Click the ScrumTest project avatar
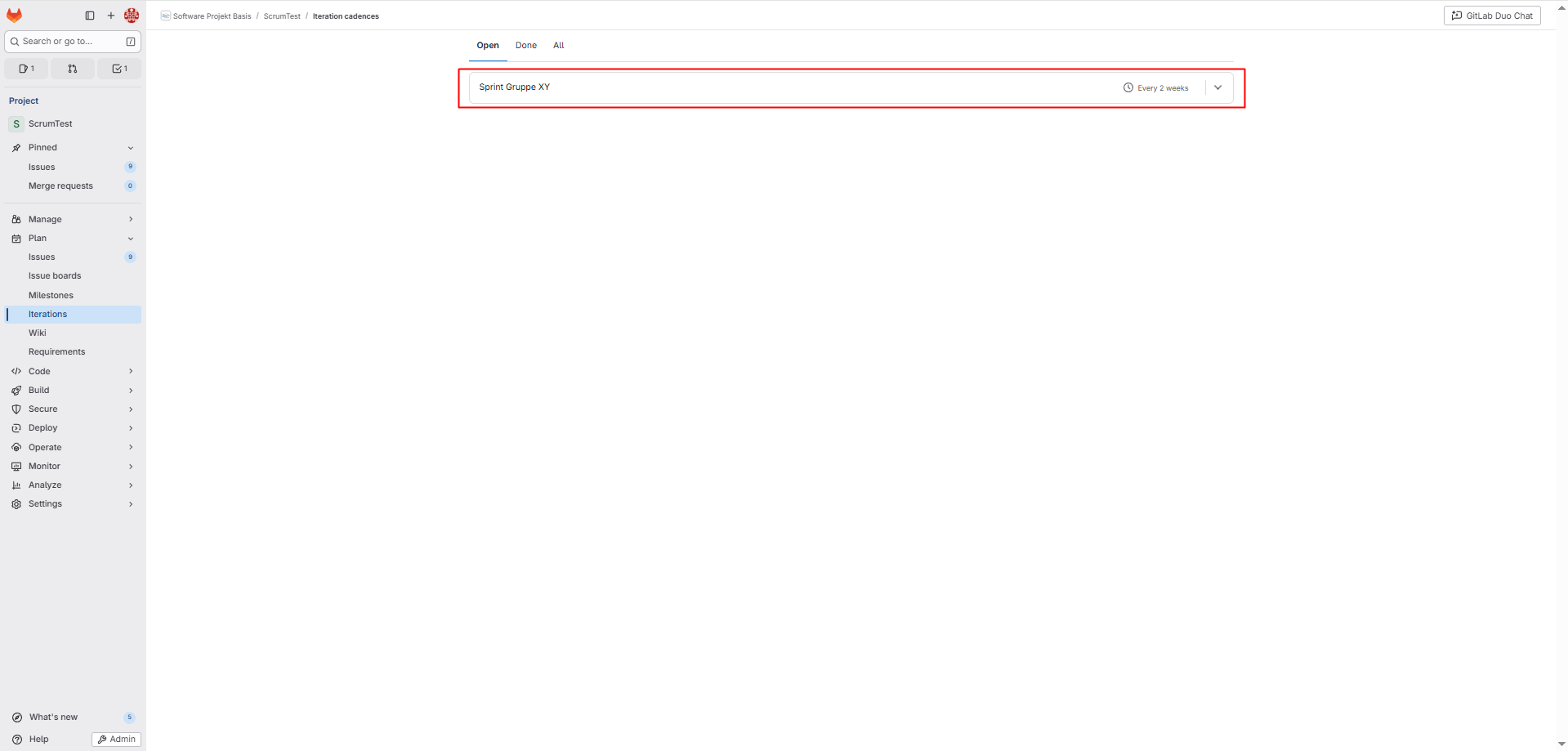Image resolution: width=1568 pixels, height=751 pixels. pos(16,124)
